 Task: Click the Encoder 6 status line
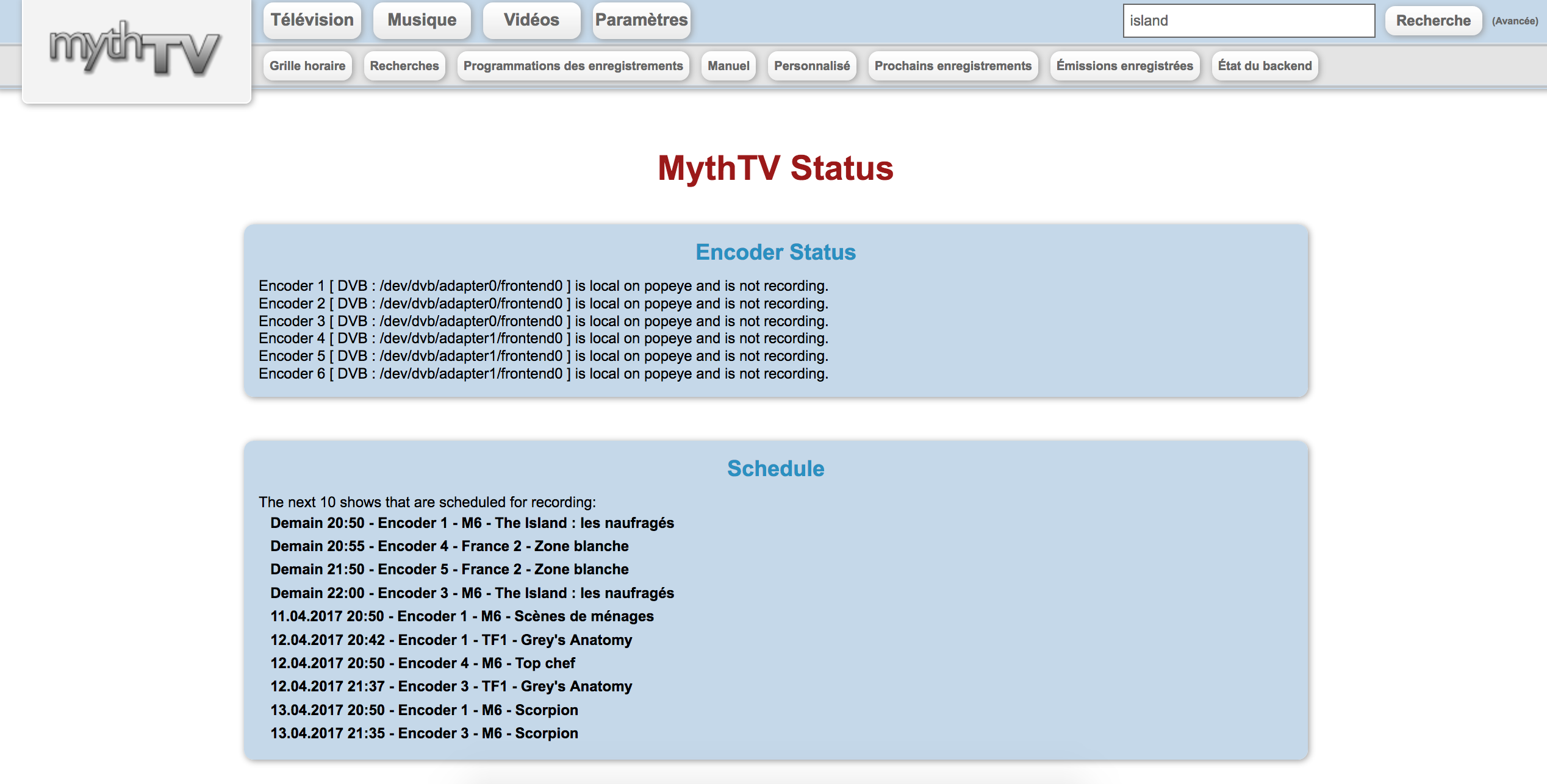[544, 374]
